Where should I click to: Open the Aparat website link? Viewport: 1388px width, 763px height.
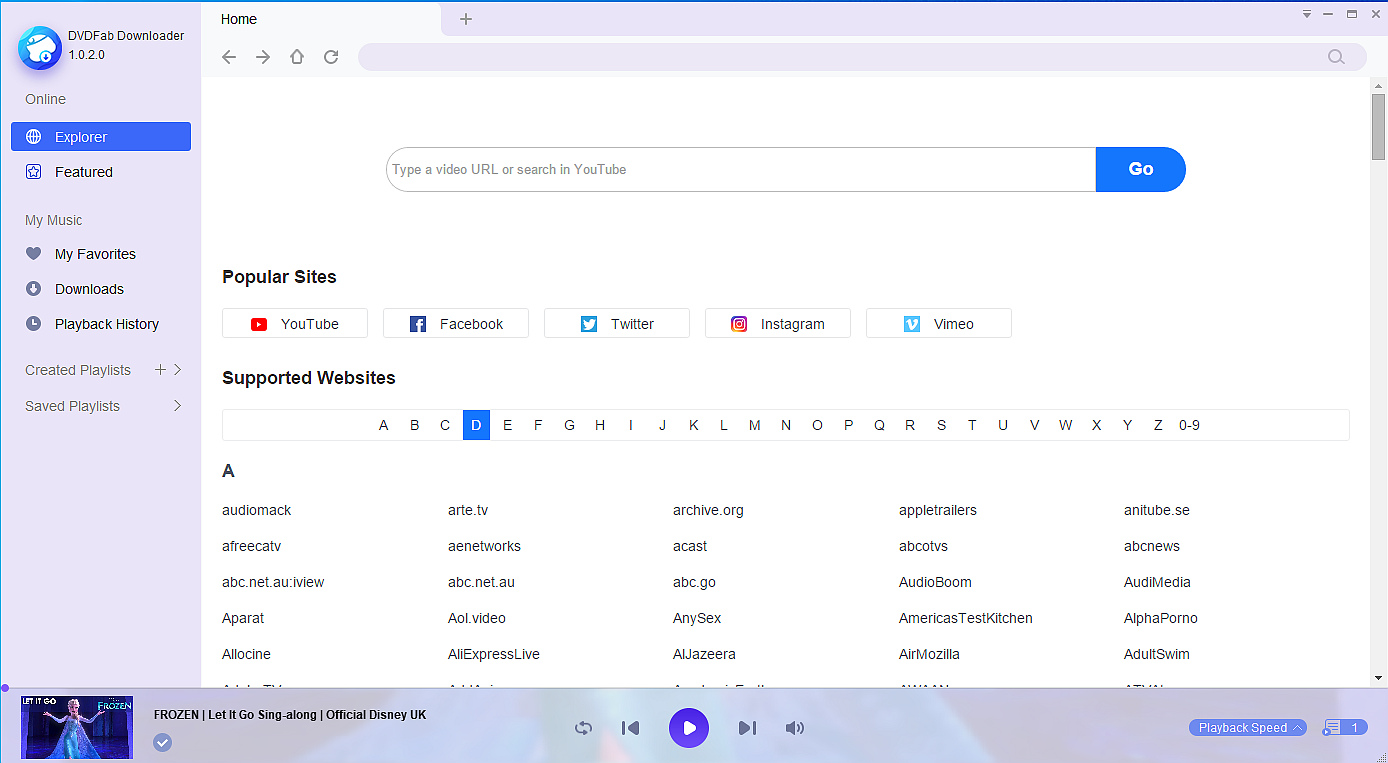tap(243, 618)
